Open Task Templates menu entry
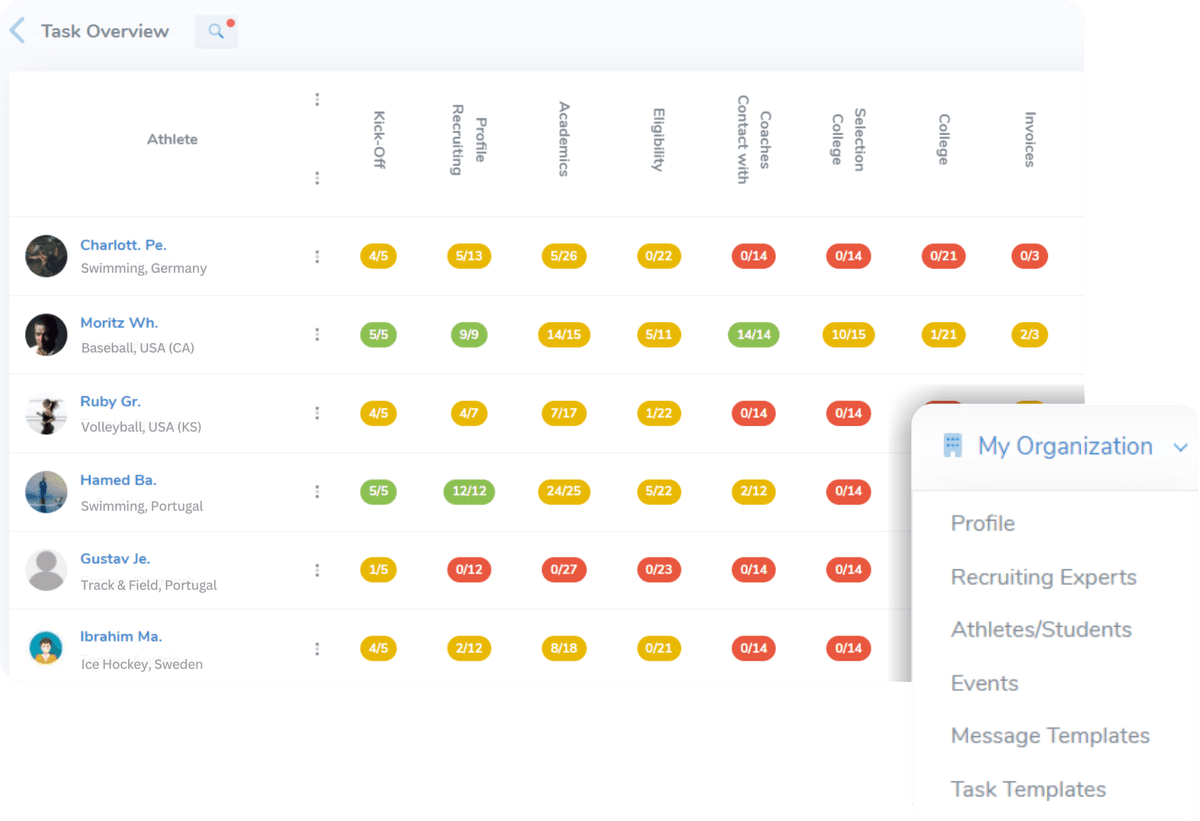 click(1028, 789)
